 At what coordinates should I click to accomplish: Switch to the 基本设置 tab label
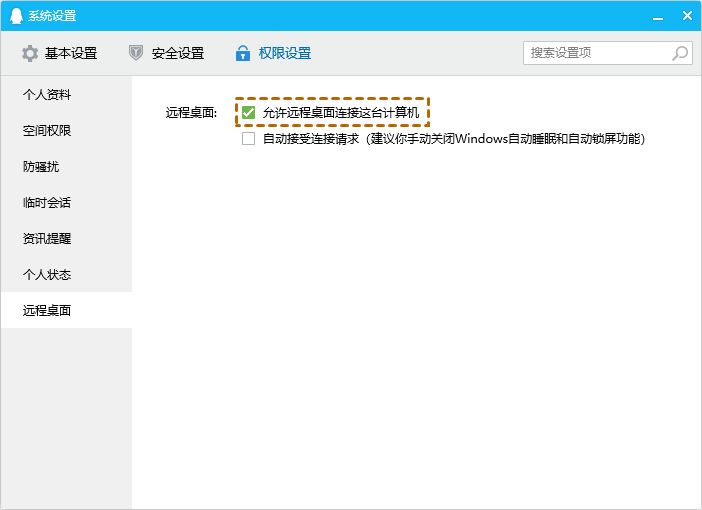click(71, 53)
